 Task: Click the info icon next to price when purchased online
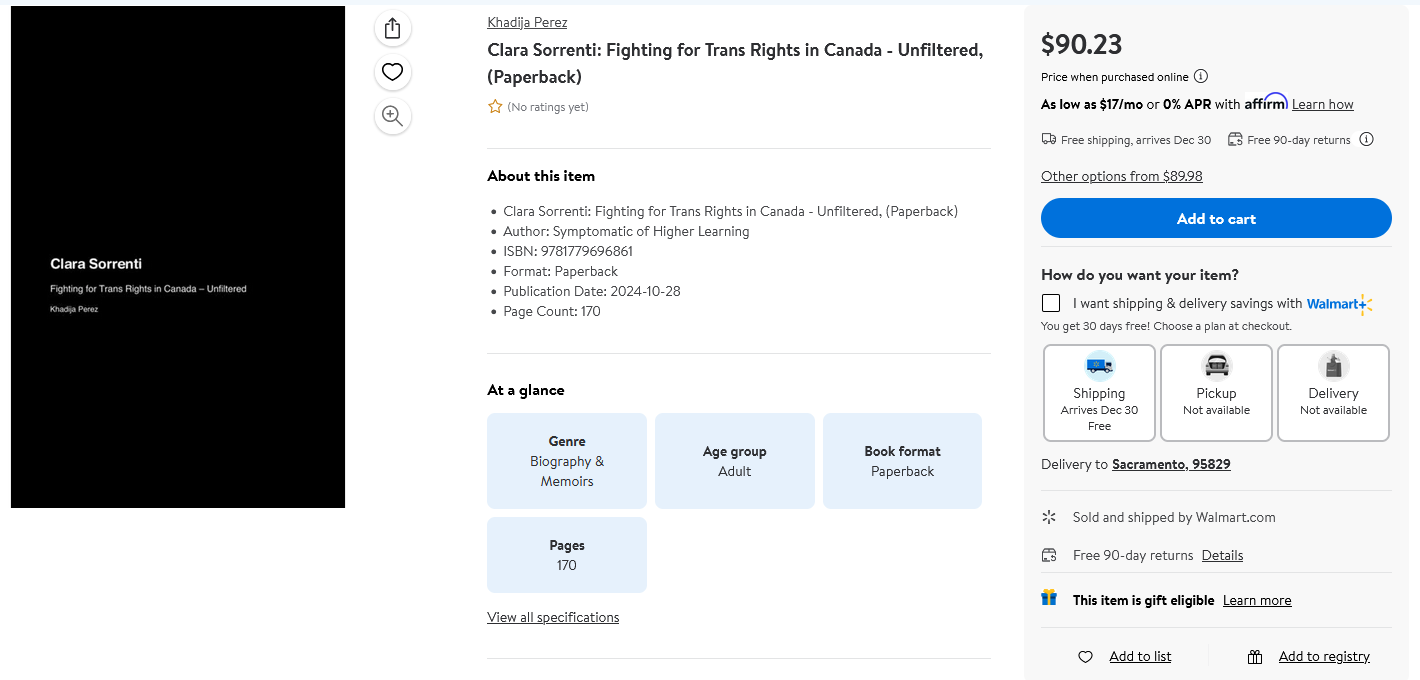[1201, 77]
